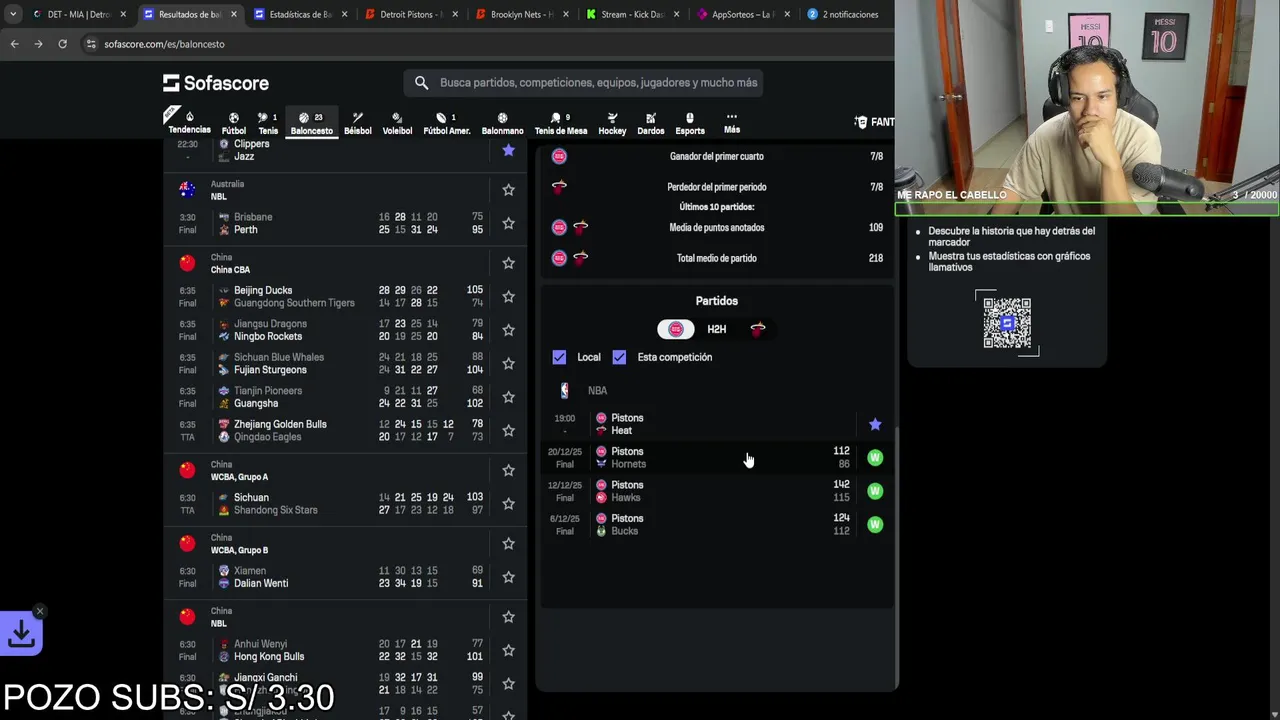Click the QR code image

click(1007, 323)
